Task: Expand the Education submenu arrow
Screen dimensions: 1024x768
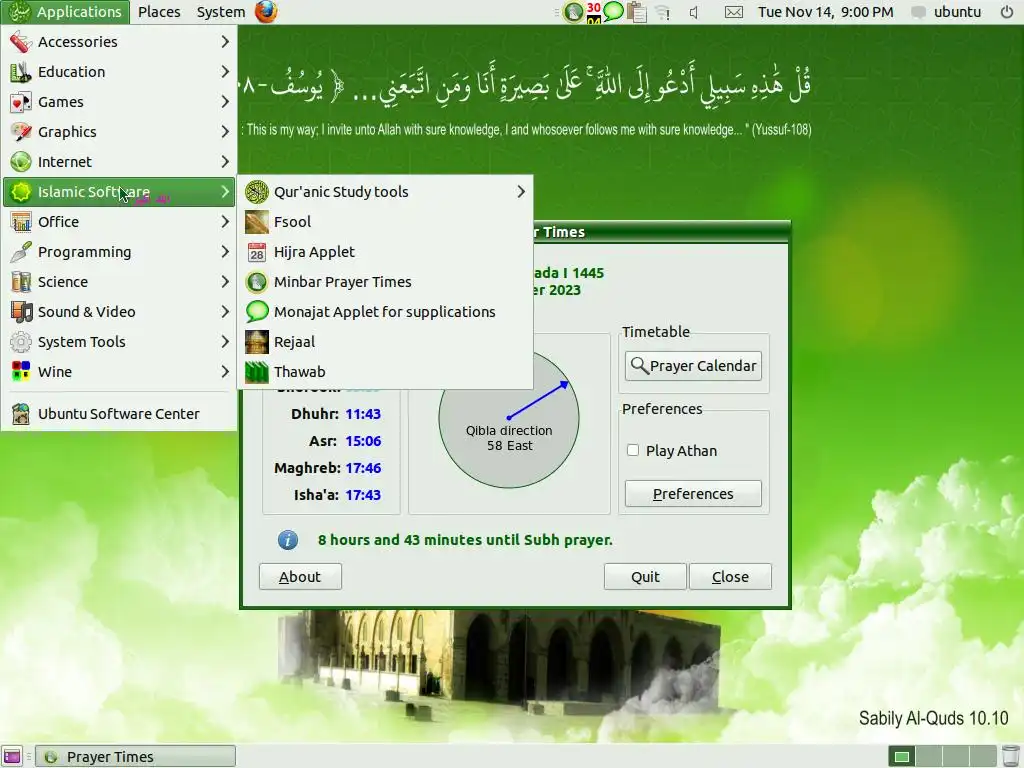Action: pyautogui.click(x=225, y=72)
